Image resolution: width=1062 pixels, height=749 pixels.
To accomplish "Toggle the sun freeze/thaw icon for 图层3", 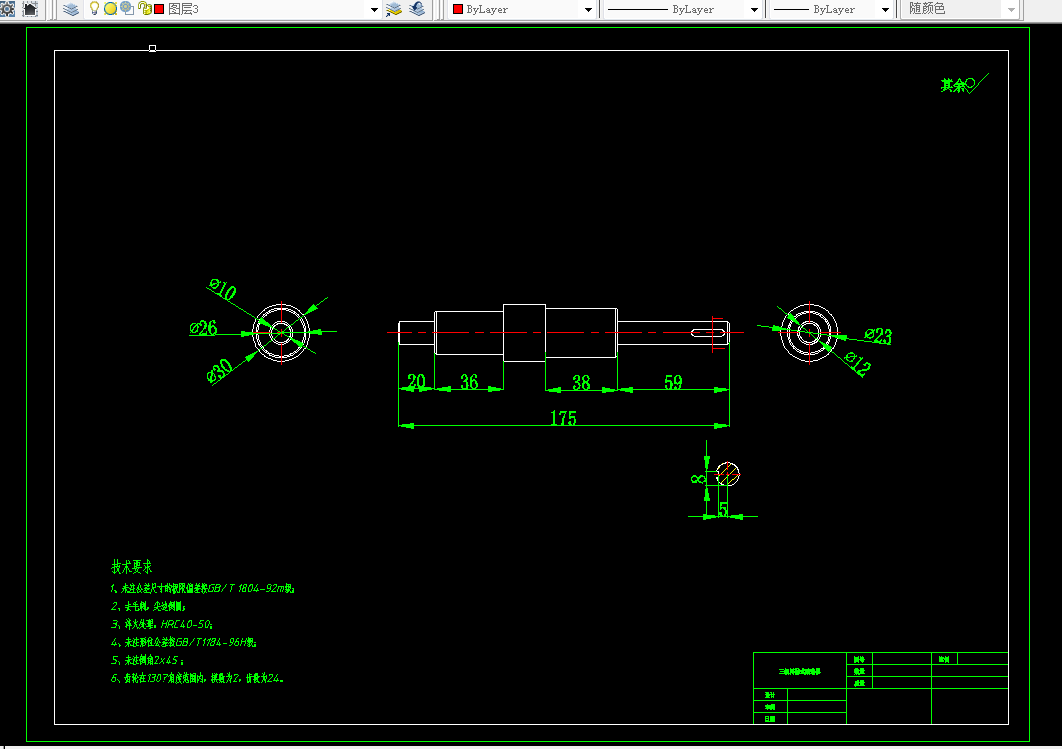I will click(110, 9).
